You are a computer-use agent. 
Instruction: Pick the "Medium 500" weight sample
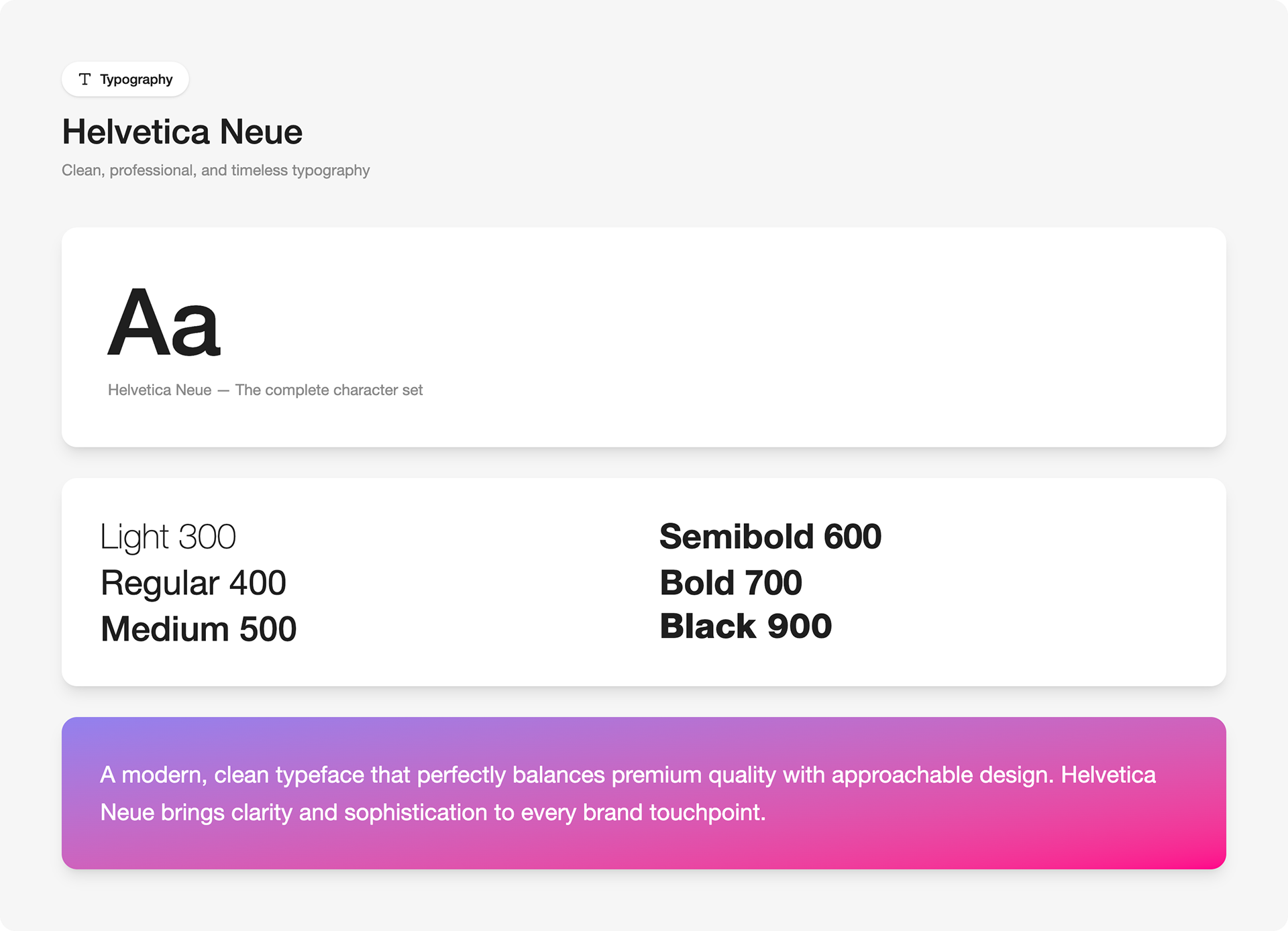(198, 628)
